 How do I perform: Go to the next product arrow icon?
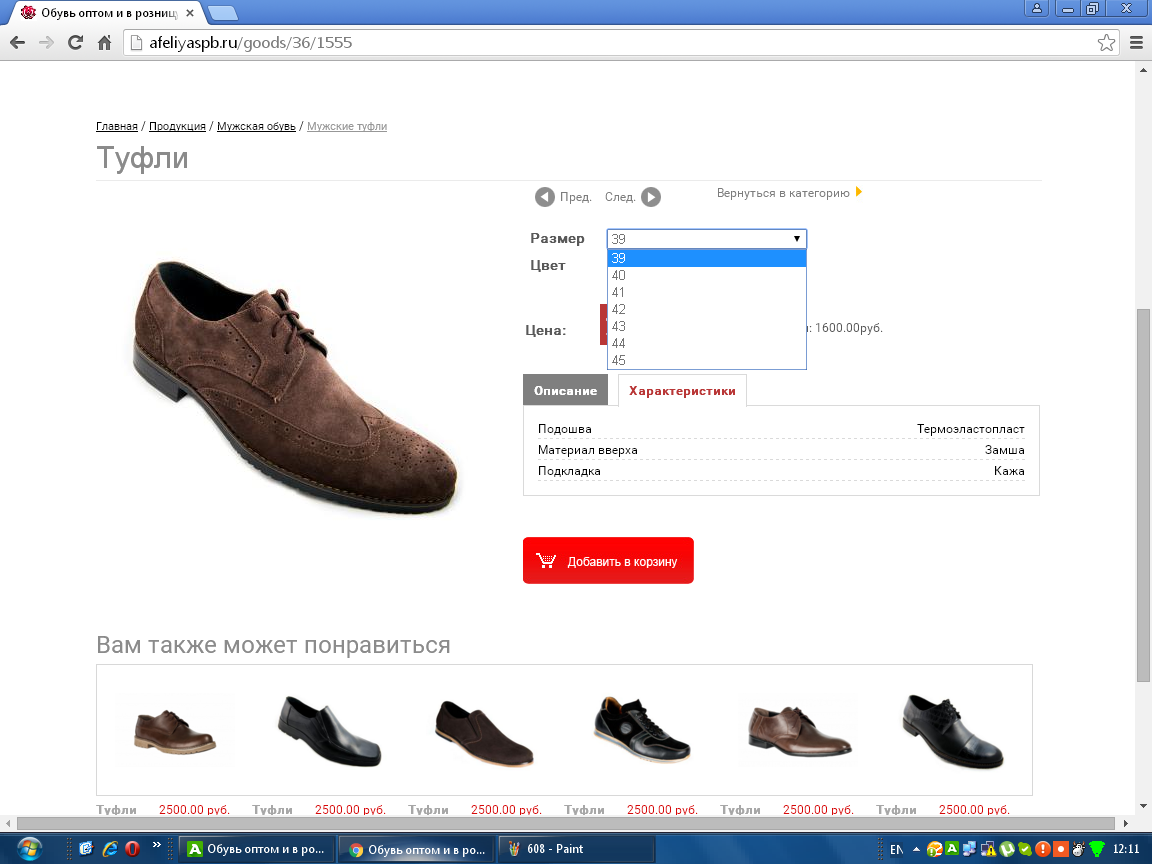651,197
